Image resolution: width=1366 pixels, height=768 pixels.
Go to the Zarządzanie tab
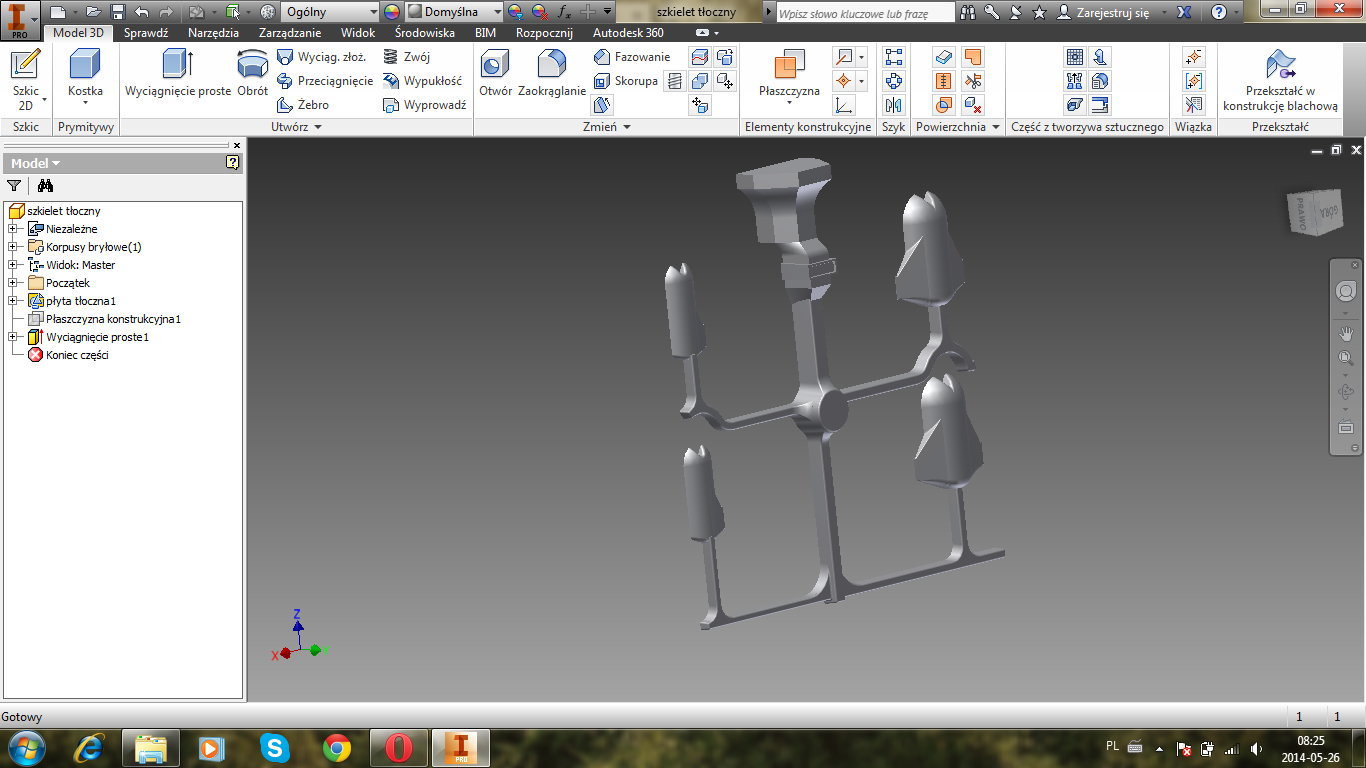click(290, 33)
